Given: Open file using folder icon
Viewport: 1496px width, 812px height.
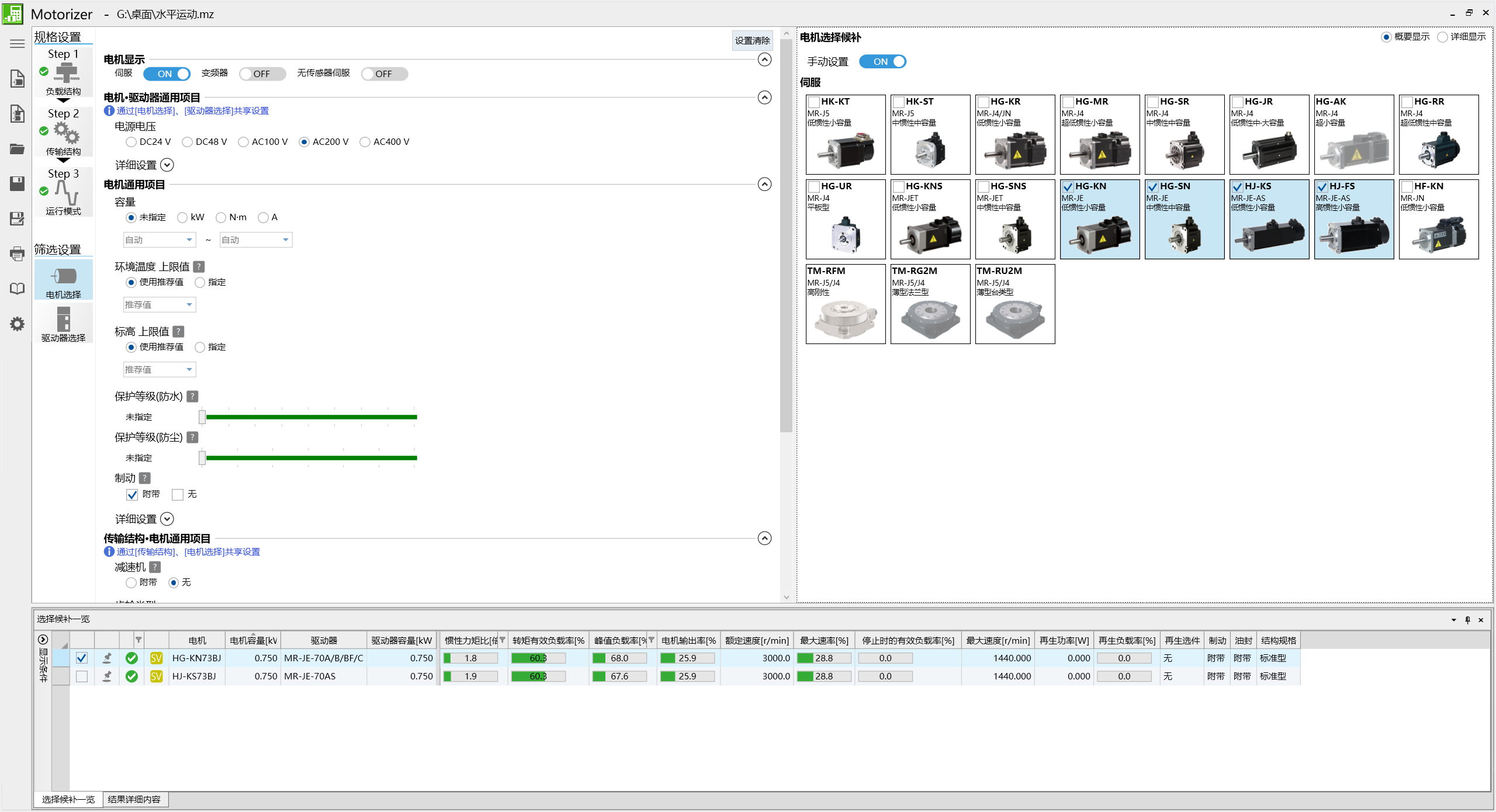Looking at the screenshot, I should pyautogui.click(x=18, y=149).
